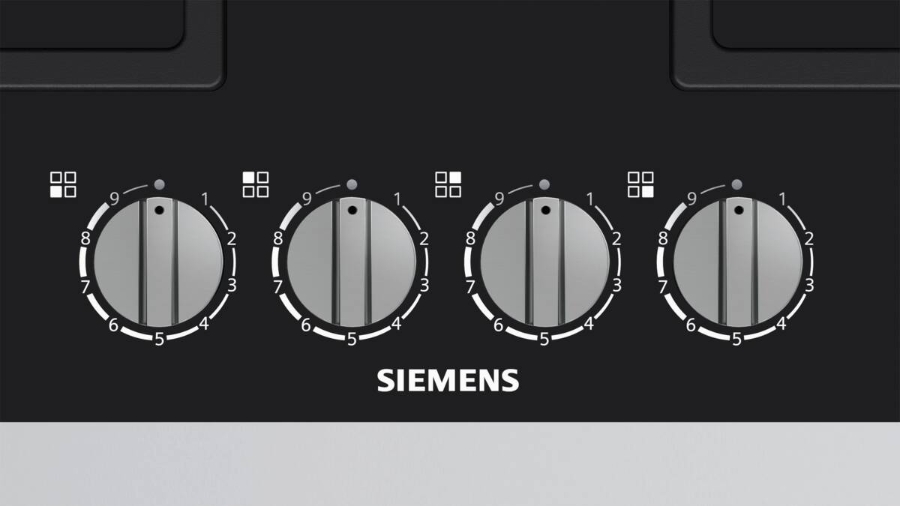Select the second control knob from left
The height and width of the screenshot is (506, 900).
point(351,263)
